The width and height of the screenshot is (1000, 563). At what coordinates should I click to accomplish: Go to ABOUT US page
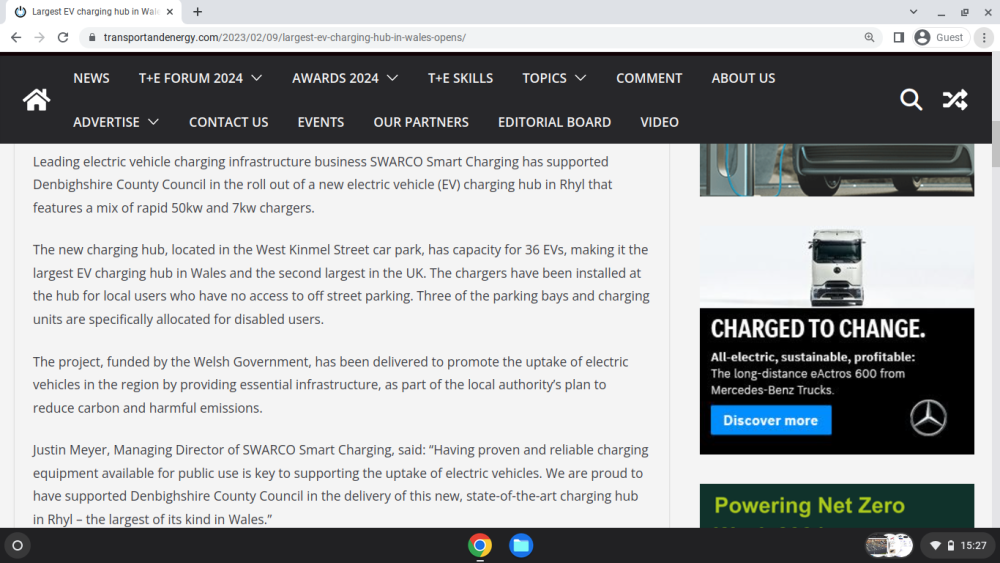pyautogui.click(x=744, y=78)
